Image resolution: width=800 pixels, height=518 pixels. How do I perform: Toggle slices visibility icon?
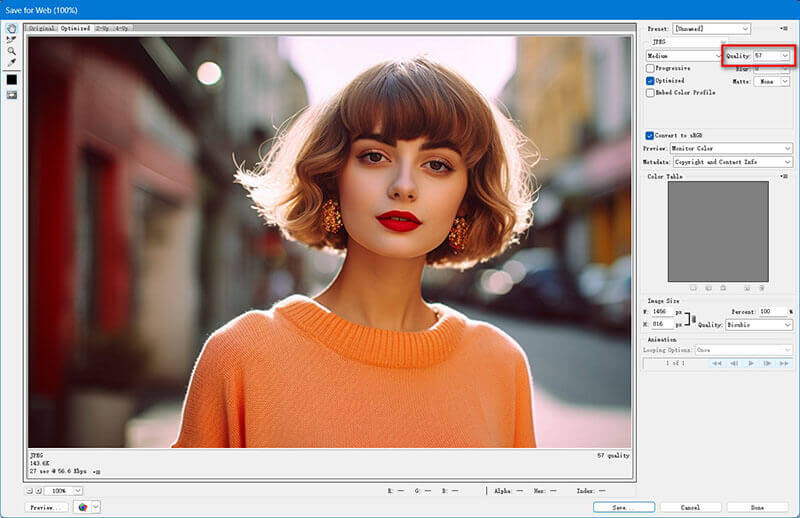pyautogui.click(x=12, y=95)
